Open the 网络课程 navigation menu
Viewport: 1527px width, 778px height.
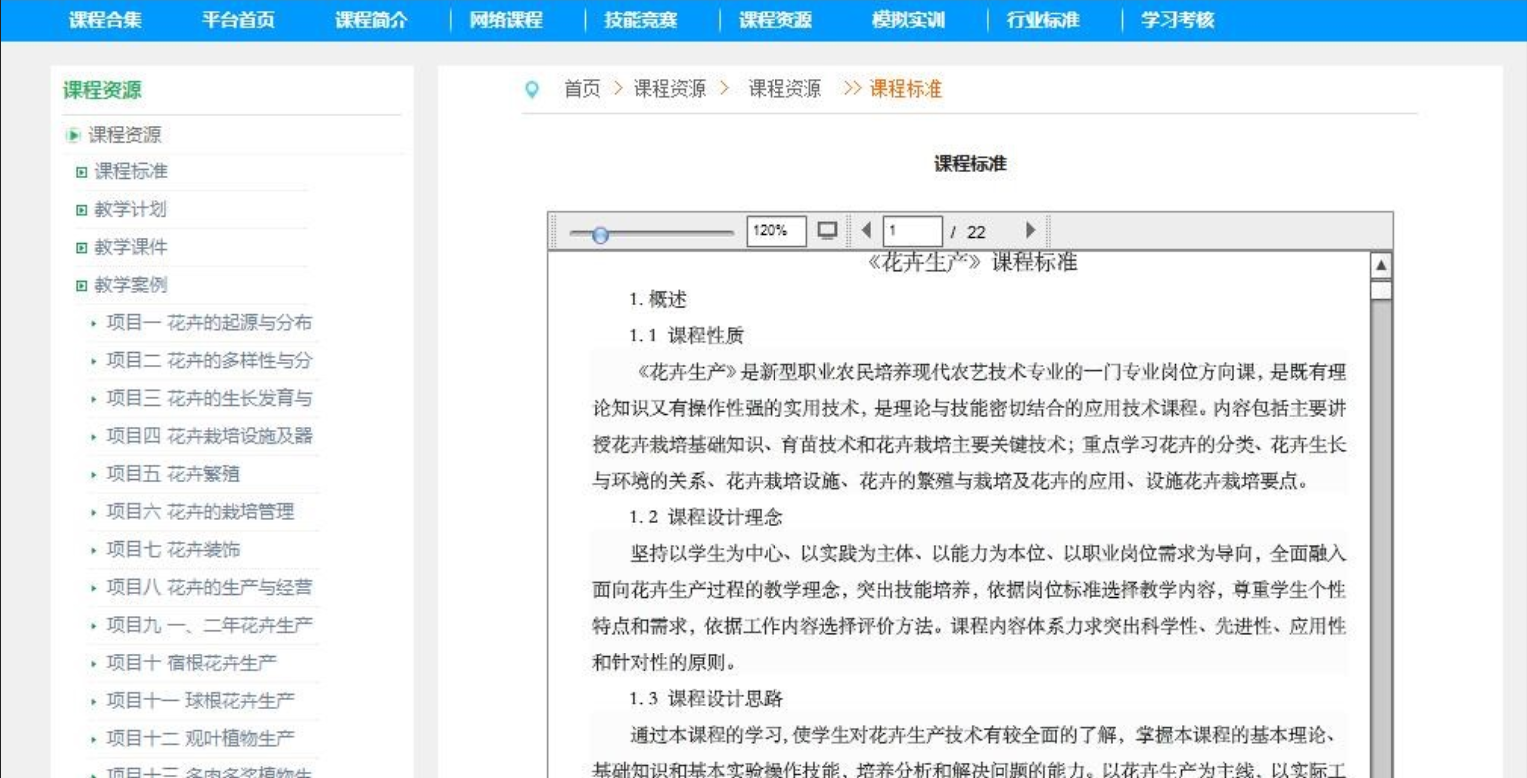(x=506, y=20)
